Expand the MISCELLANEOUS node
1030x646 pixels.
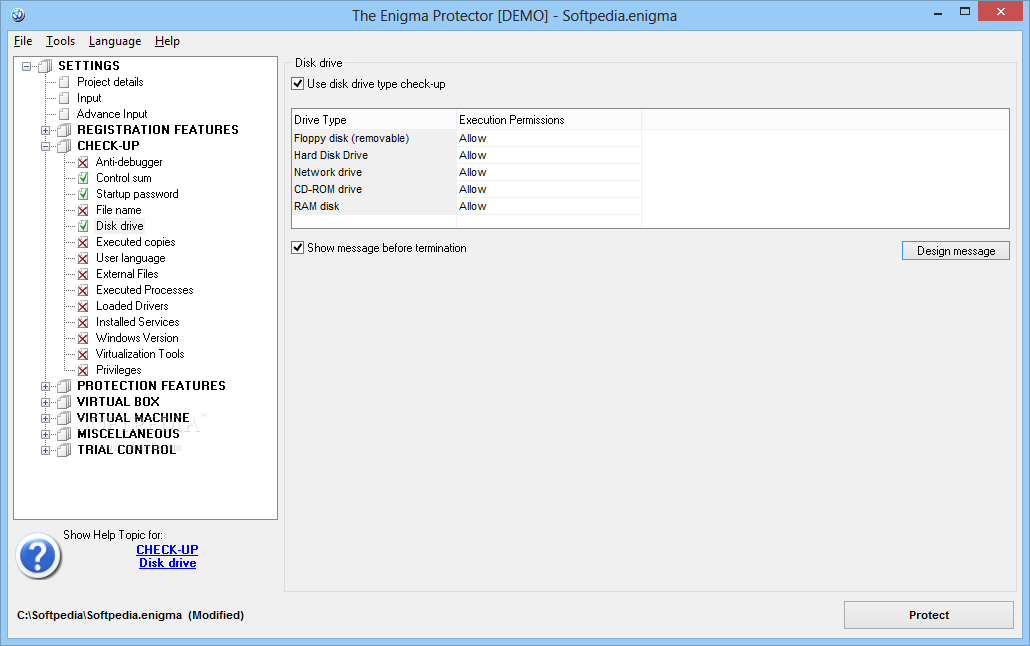tap(45, 434)
